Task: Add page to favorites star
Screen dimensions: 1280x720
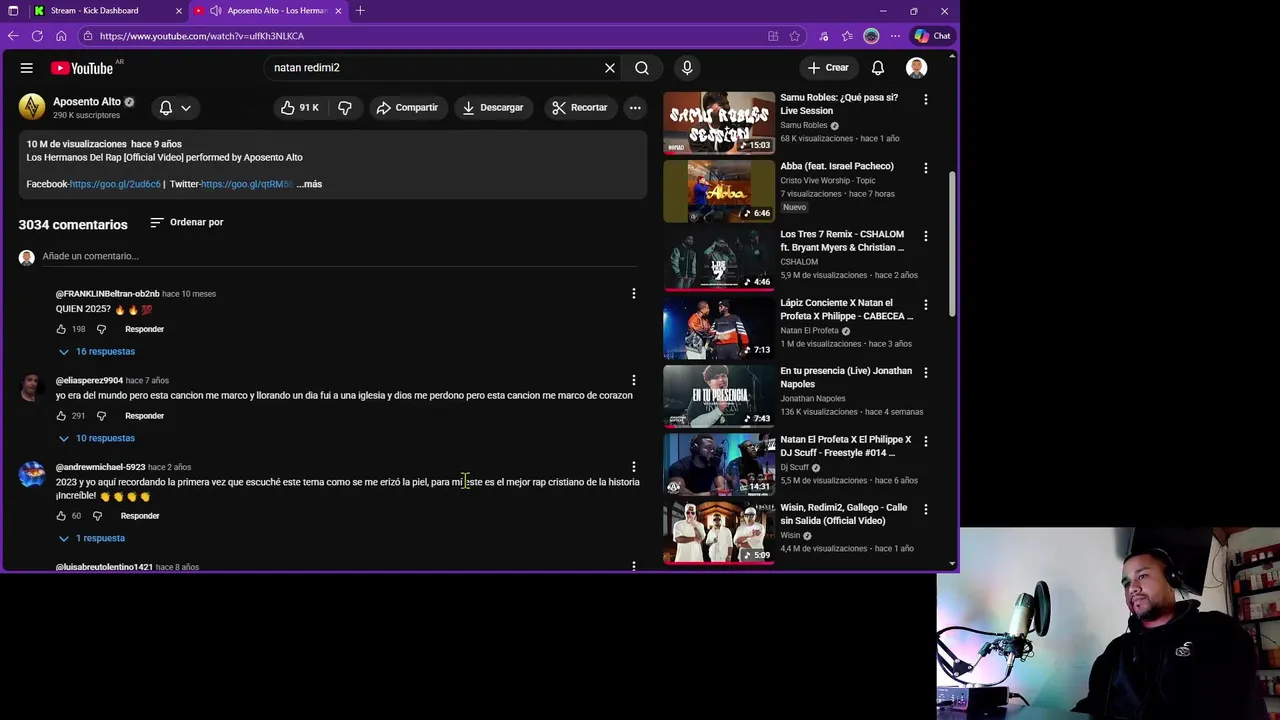Action: tap(795, 36)
